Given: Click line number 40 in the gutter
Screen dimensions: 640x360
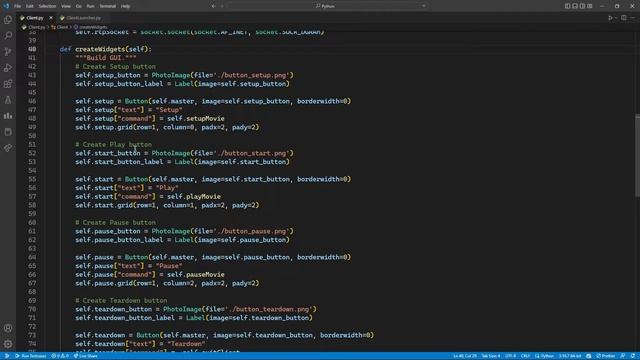Looking at the screenshot, I should (32, 49).
